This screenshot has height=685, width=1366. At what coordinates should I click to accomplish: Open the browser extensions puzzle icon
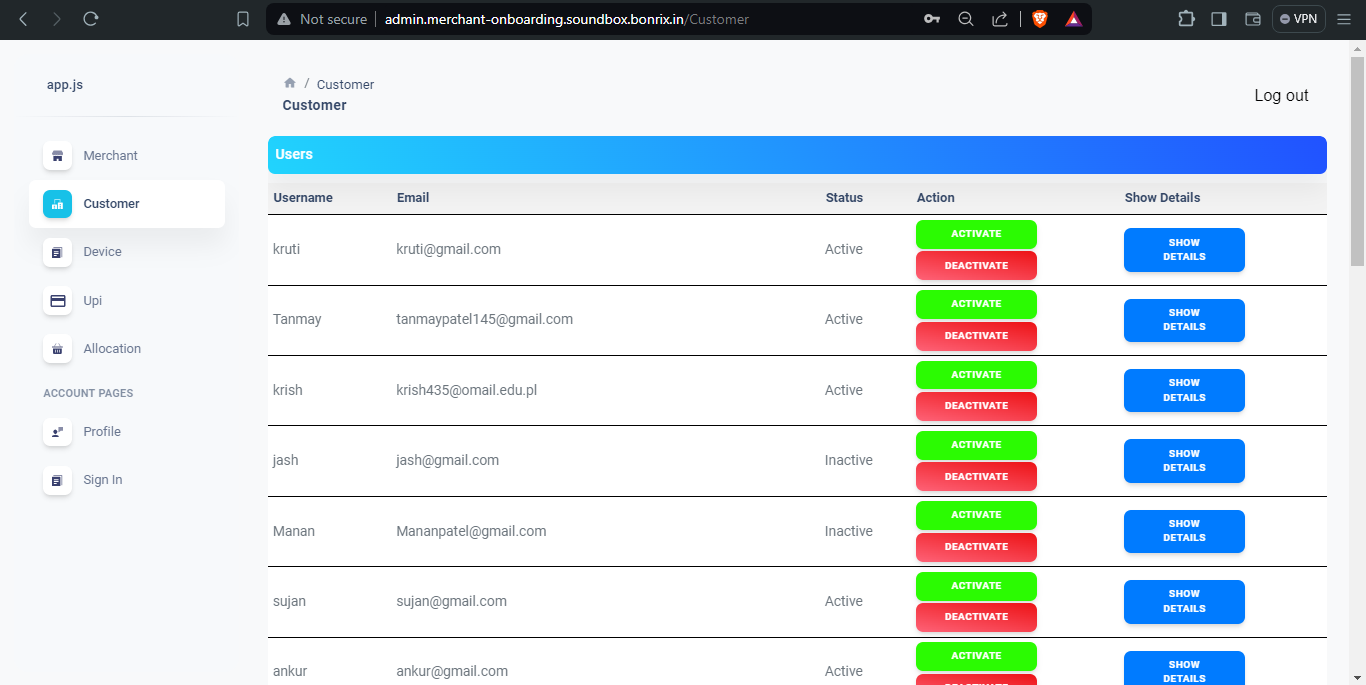1186,18
